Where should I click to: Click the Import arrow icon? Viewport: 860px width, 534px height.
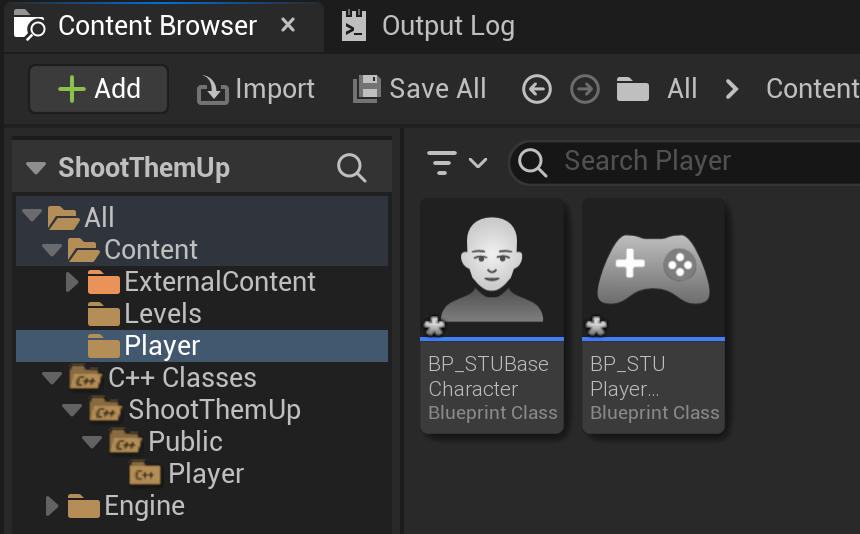(x=212, y=90)
